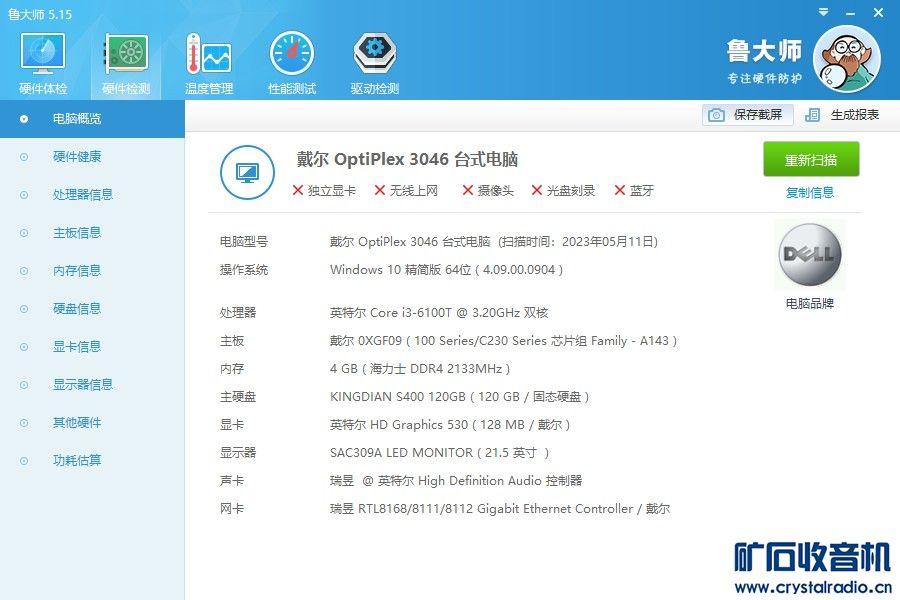Screen dimensions: 900x600
Task: Close the 鲁大师 window
Action: point(878,12)
